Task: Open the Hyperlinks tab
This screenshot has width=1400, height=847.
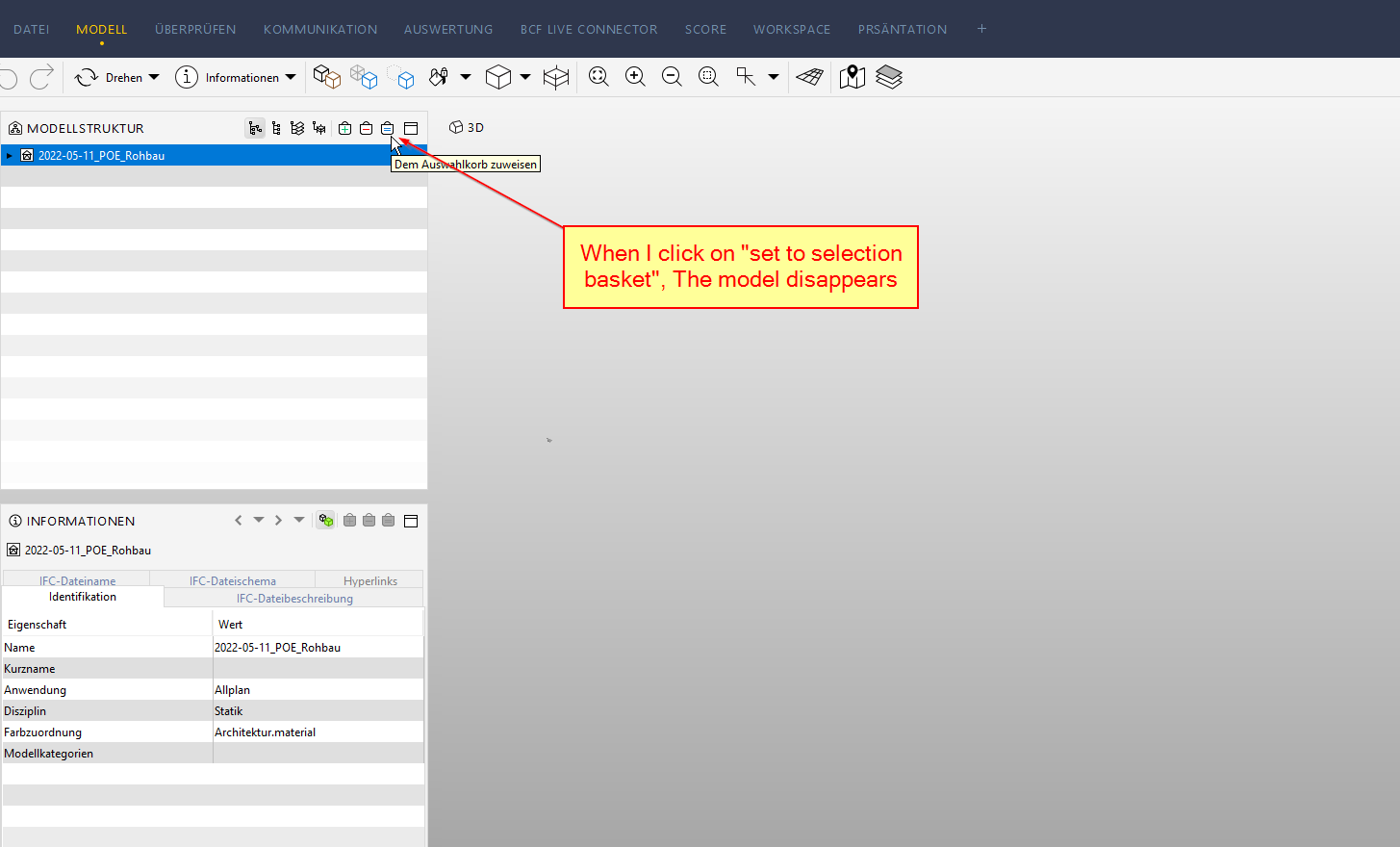Action: point(370,580)
